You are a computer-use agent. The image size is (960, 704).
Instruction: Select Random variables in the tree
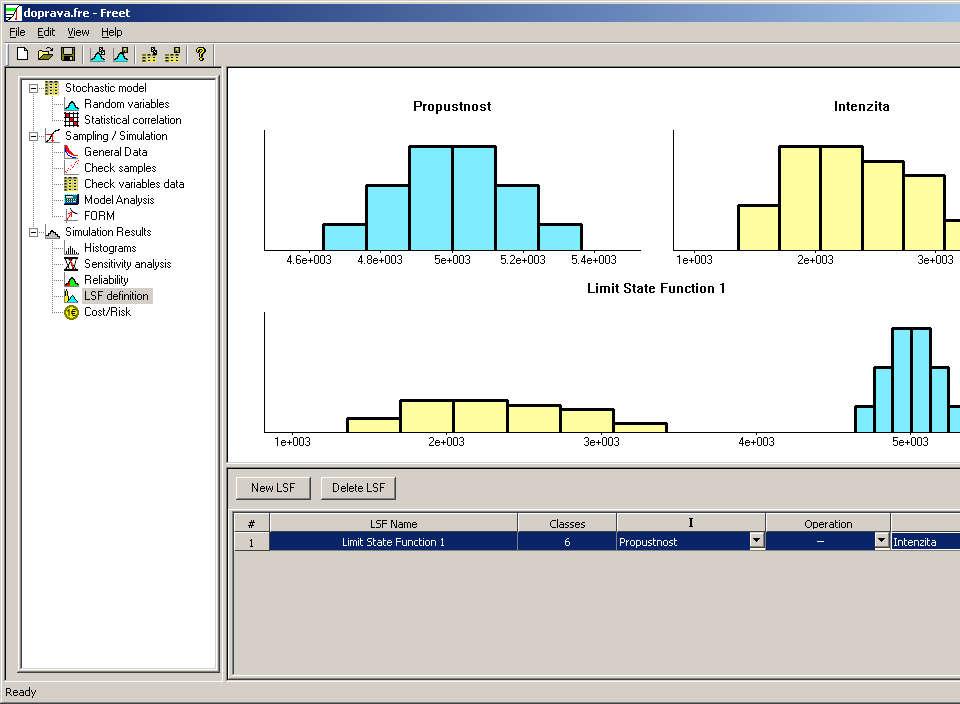[x=127, y=104]
